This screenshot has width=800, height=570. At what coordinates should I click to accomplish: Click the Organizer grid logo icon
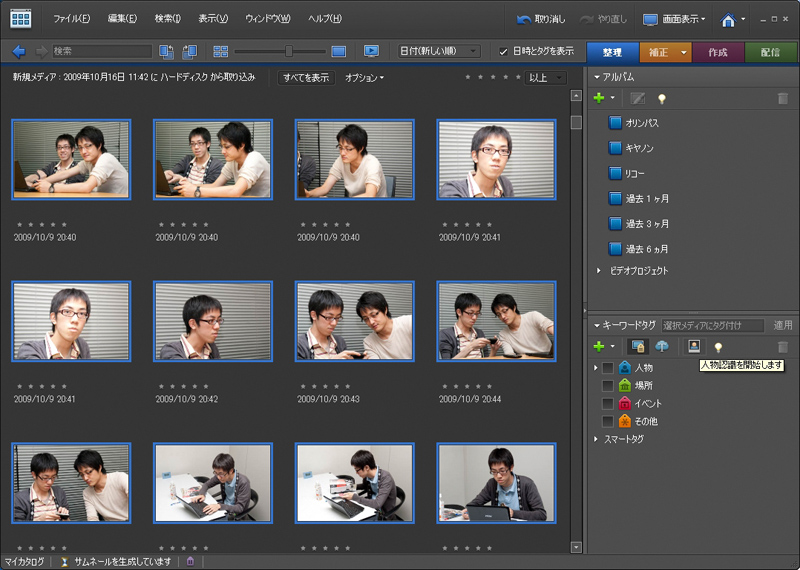pos(20,19)
